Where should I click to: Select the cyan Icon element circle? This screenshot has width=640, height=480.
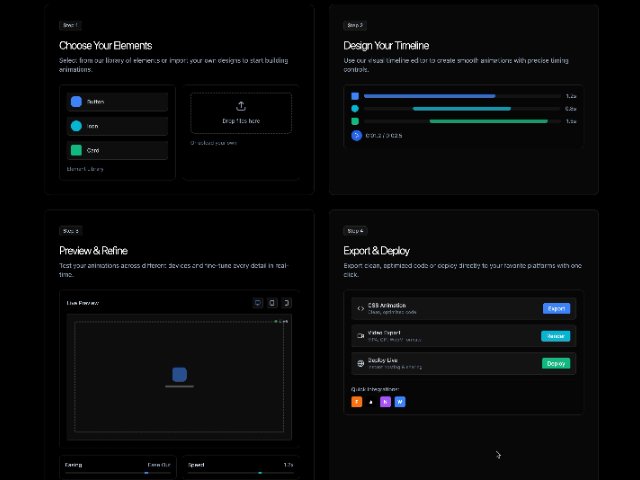[x=76, y=126]
